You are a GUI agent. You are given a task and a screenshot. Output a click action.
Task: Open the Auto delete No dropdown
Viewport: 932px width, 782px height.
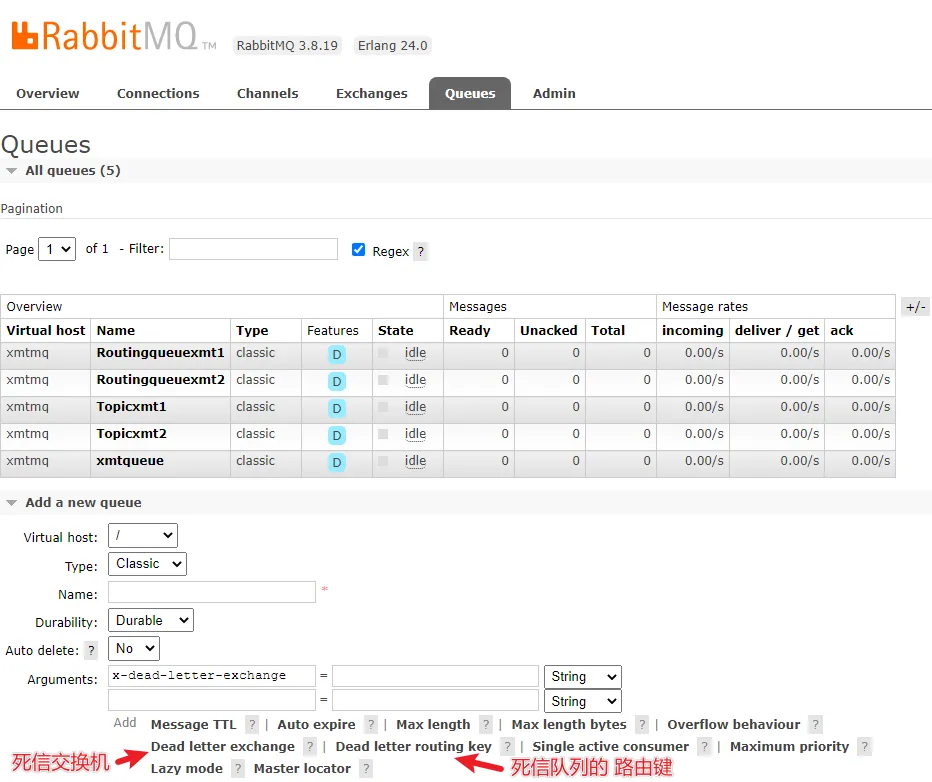pyautogui.click(x=134, y=648)
